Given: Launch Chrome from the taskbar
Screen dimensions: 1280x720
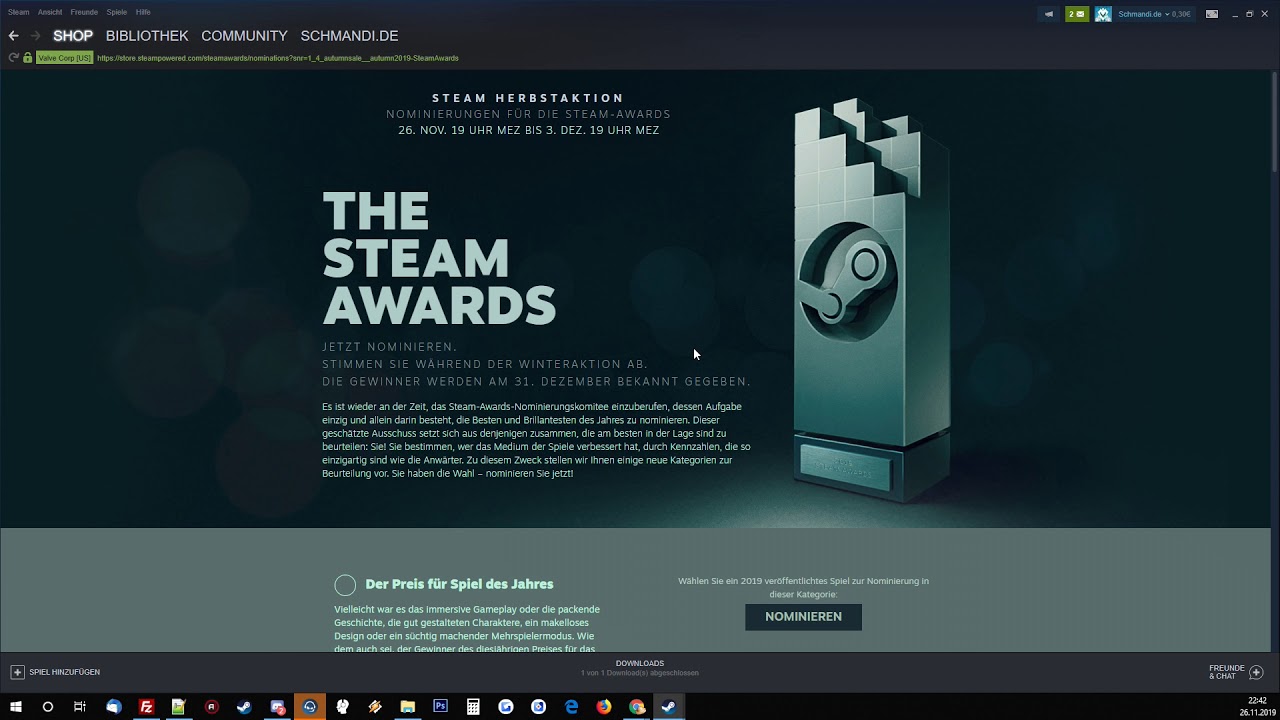Looking at the screenshot, I should click(637, 706).
